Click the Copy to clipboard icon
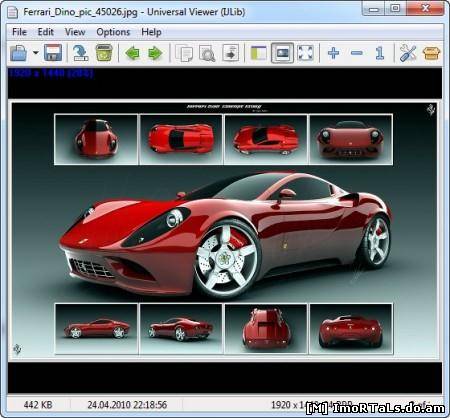 tap(184, 53)
